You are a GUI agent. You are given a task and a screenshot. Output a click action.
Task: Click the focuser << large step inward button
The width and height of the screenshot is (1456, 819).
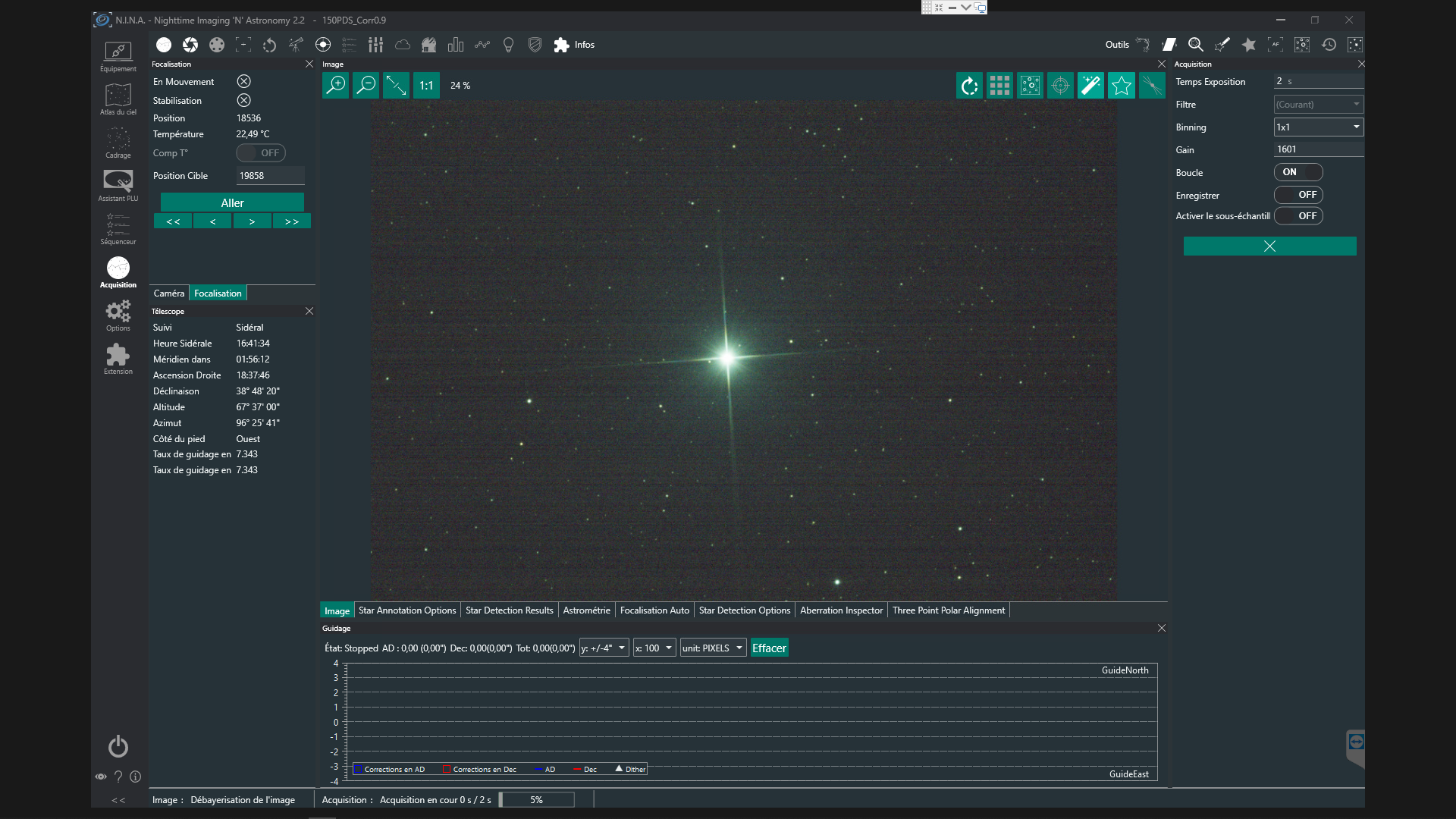tap(173, 221)
